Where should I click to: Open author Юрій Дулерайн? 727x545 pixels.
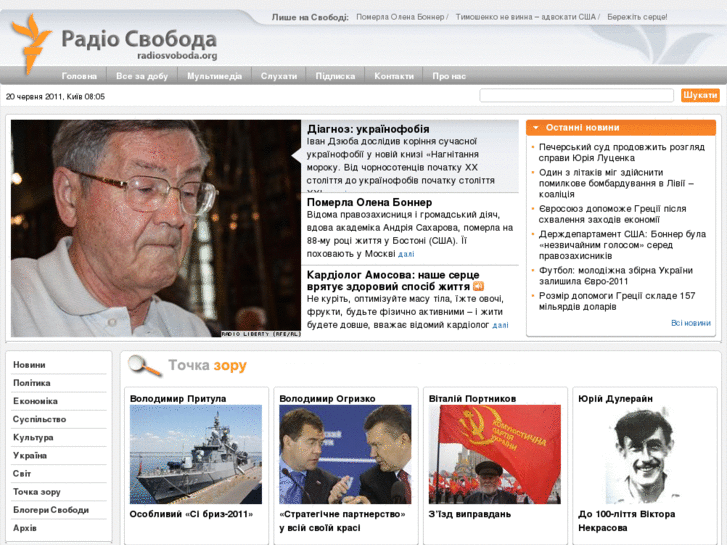click(615, 398)
